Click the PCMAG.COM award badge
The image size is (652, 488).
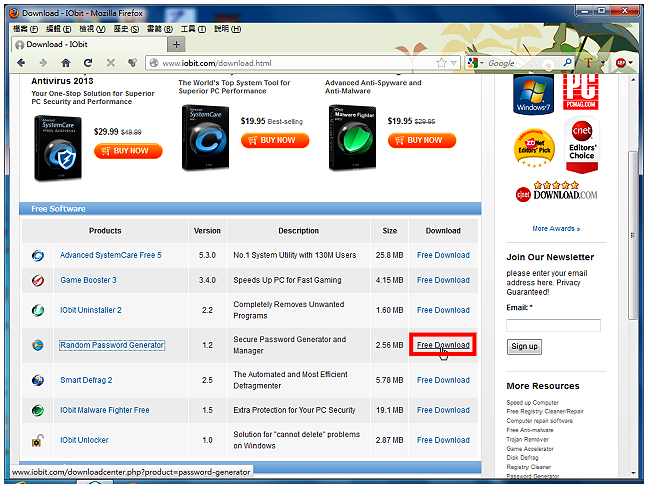pyautogui.click(x=581, y=92)
